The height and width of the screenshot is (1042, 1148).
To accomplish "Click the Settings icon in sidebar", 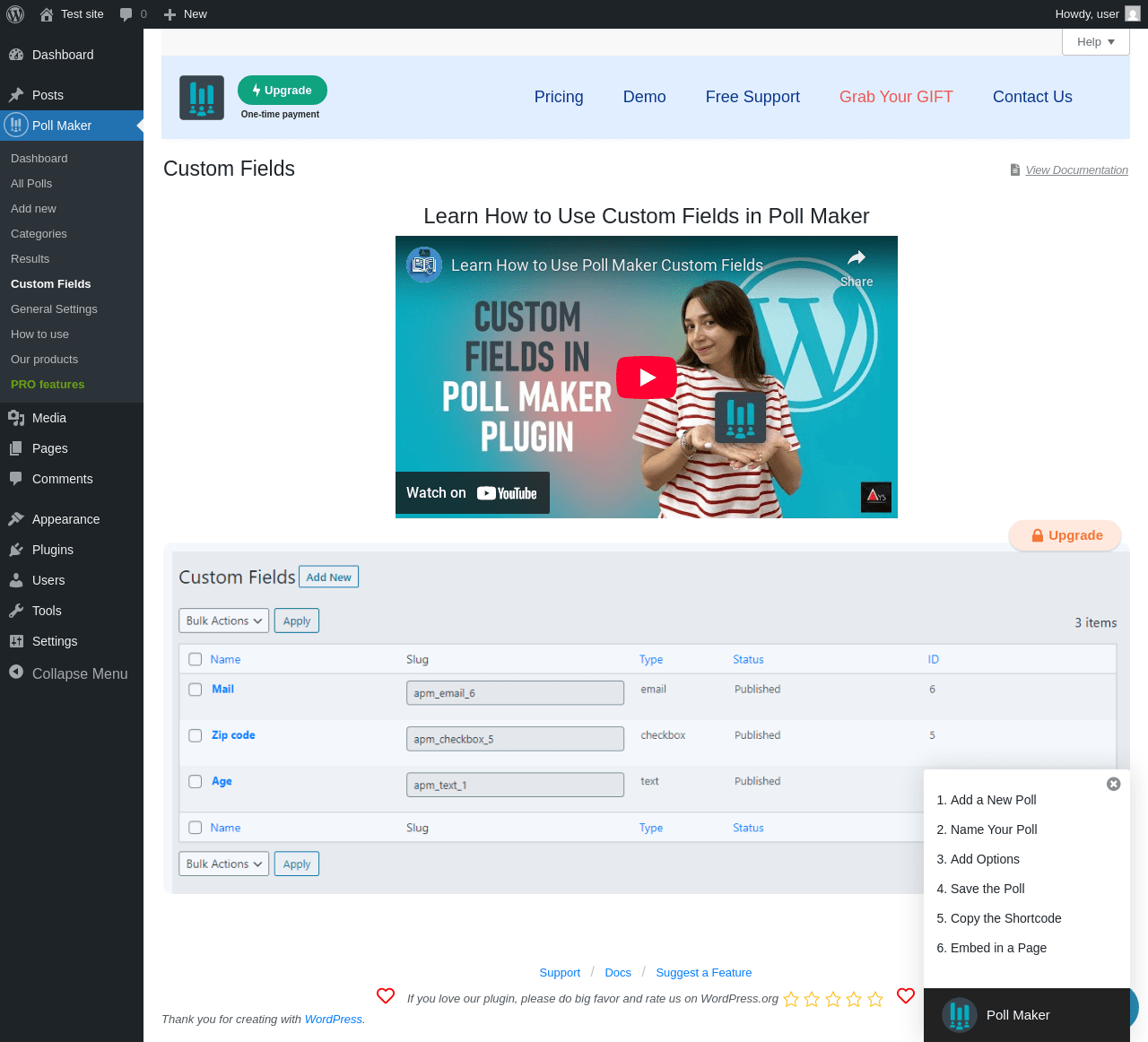I will click(16, 641).
